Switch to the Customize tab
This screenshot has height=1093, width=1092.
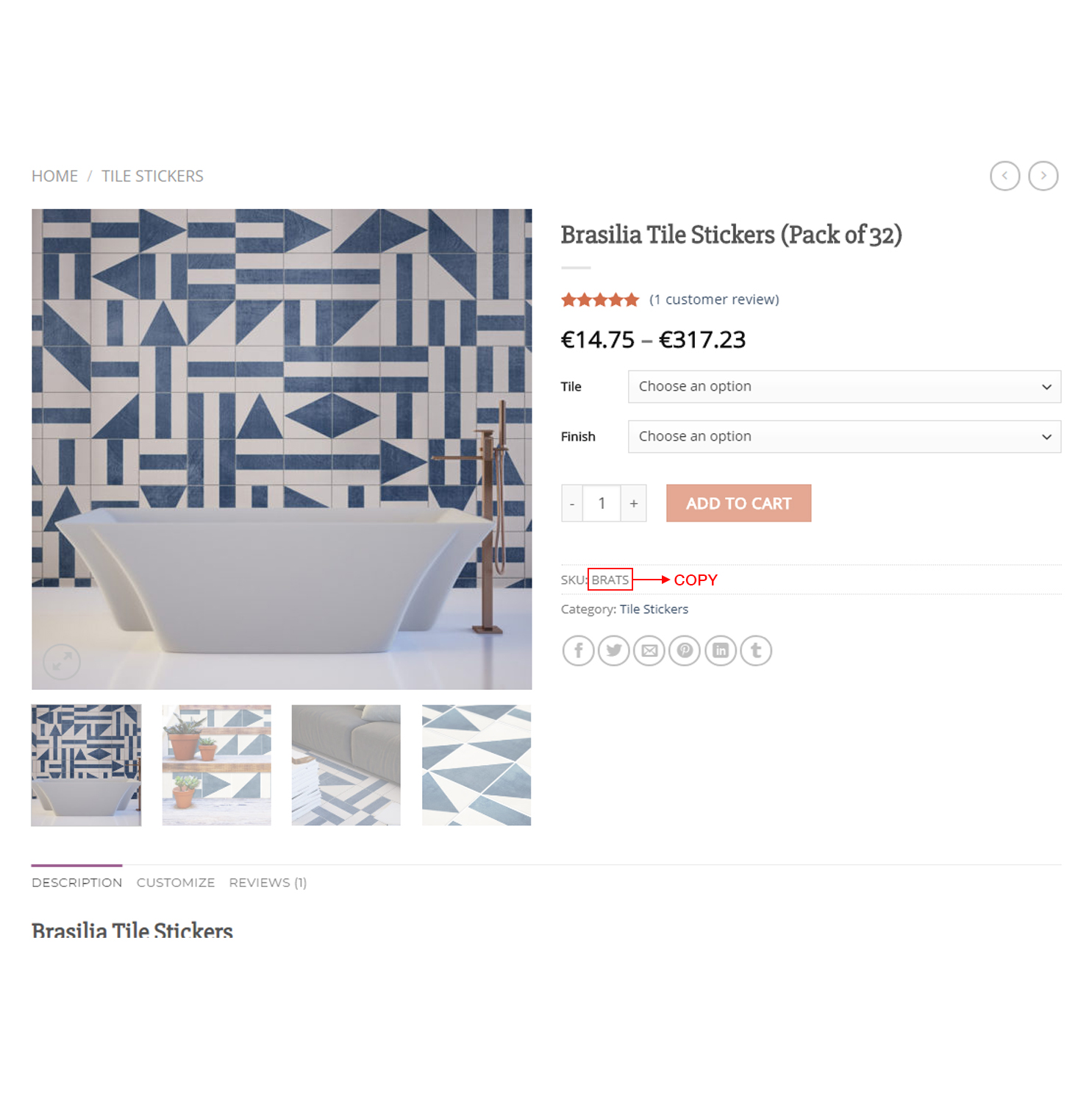tap(176, 883)
